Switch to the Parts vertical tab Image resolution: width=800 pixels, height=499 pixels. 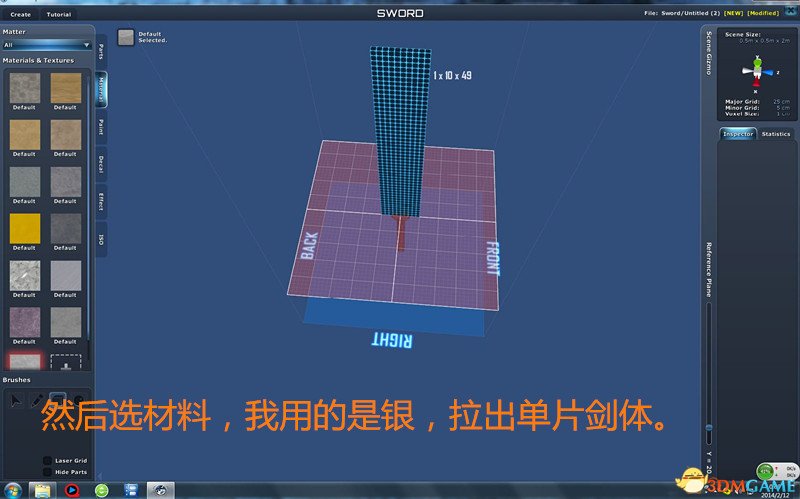point(101,52)
